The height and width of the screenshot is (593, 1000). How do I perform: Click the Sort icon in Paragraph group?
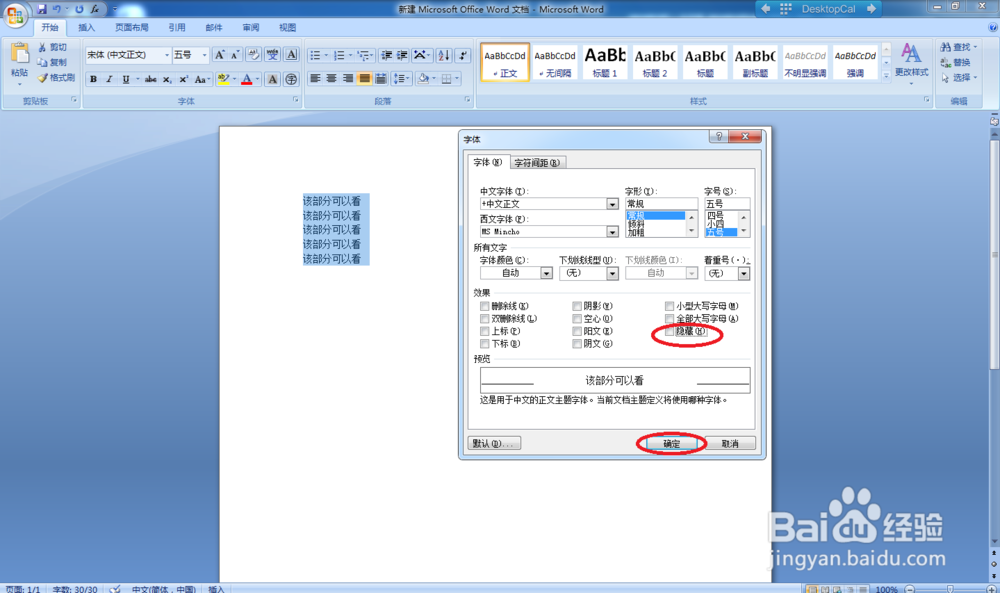[443, 54]
